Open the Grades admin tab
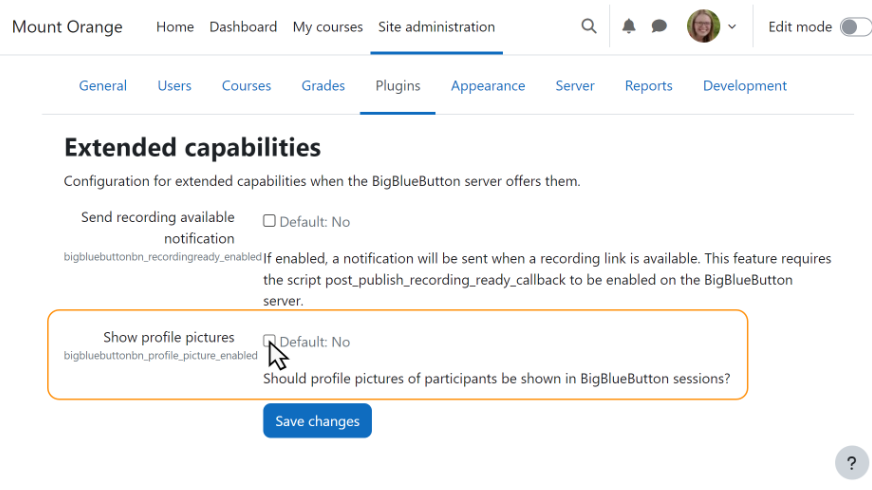This screenshot has width=872, height=490. [x=323, y=86]
